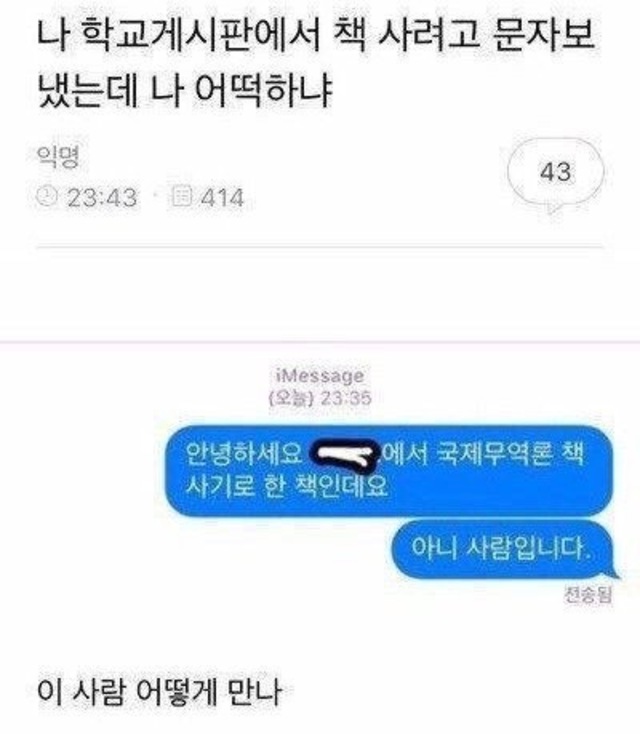Screen dimensions: 640x734
Task: Tap the iMessage header label
Action: coord(320,376)
